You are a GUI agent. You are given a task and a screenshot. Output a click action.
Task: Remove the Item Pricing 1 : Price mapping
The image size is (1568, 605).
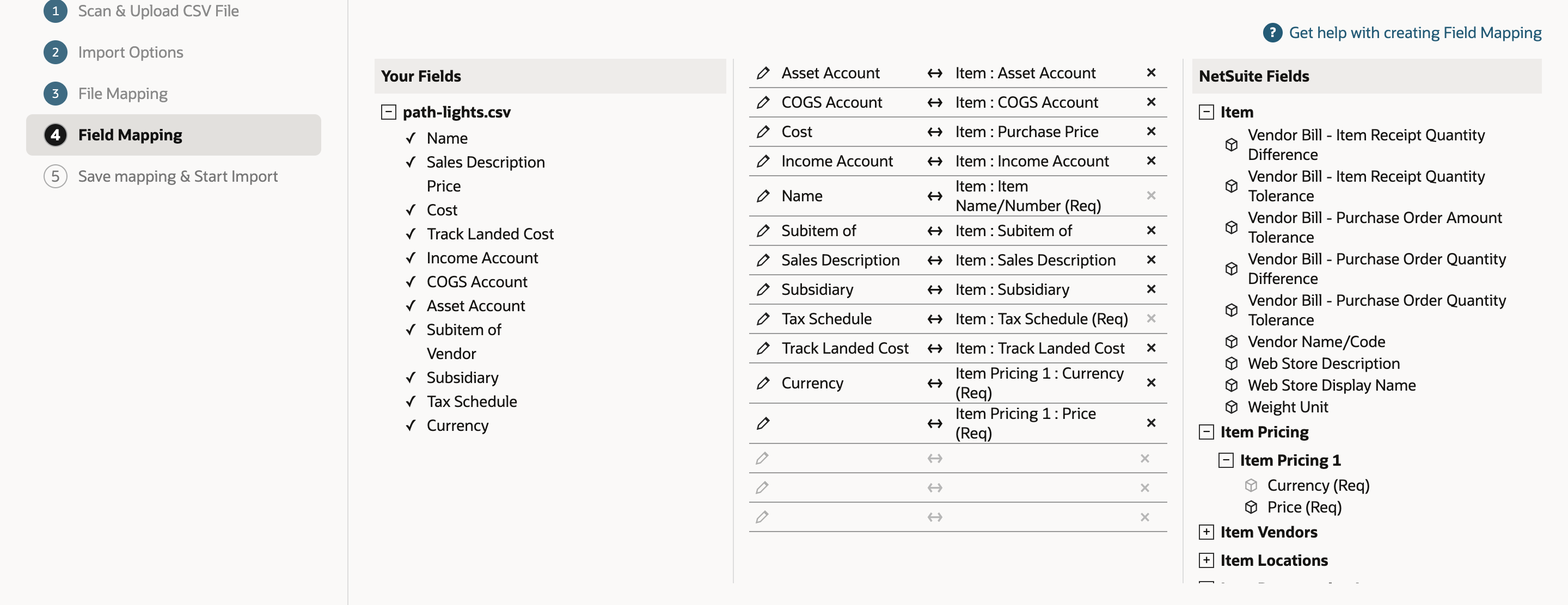(x=1151, y=423)
